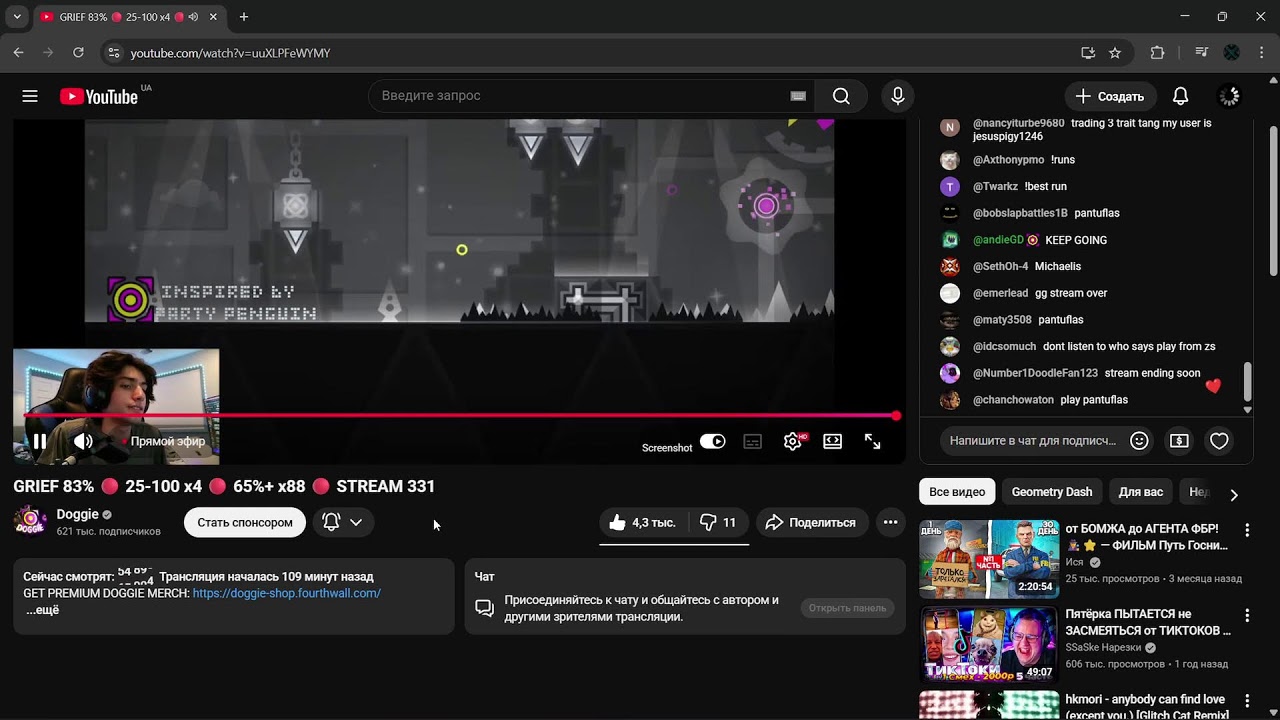Send a heart reaction in chat
Screen dimensions: 1280x720
click(1219, 440)
